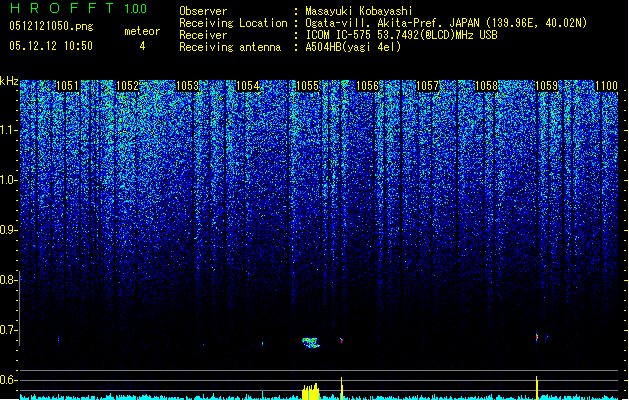Click the 'Receiving Location' label

click(x=233, y=23)
